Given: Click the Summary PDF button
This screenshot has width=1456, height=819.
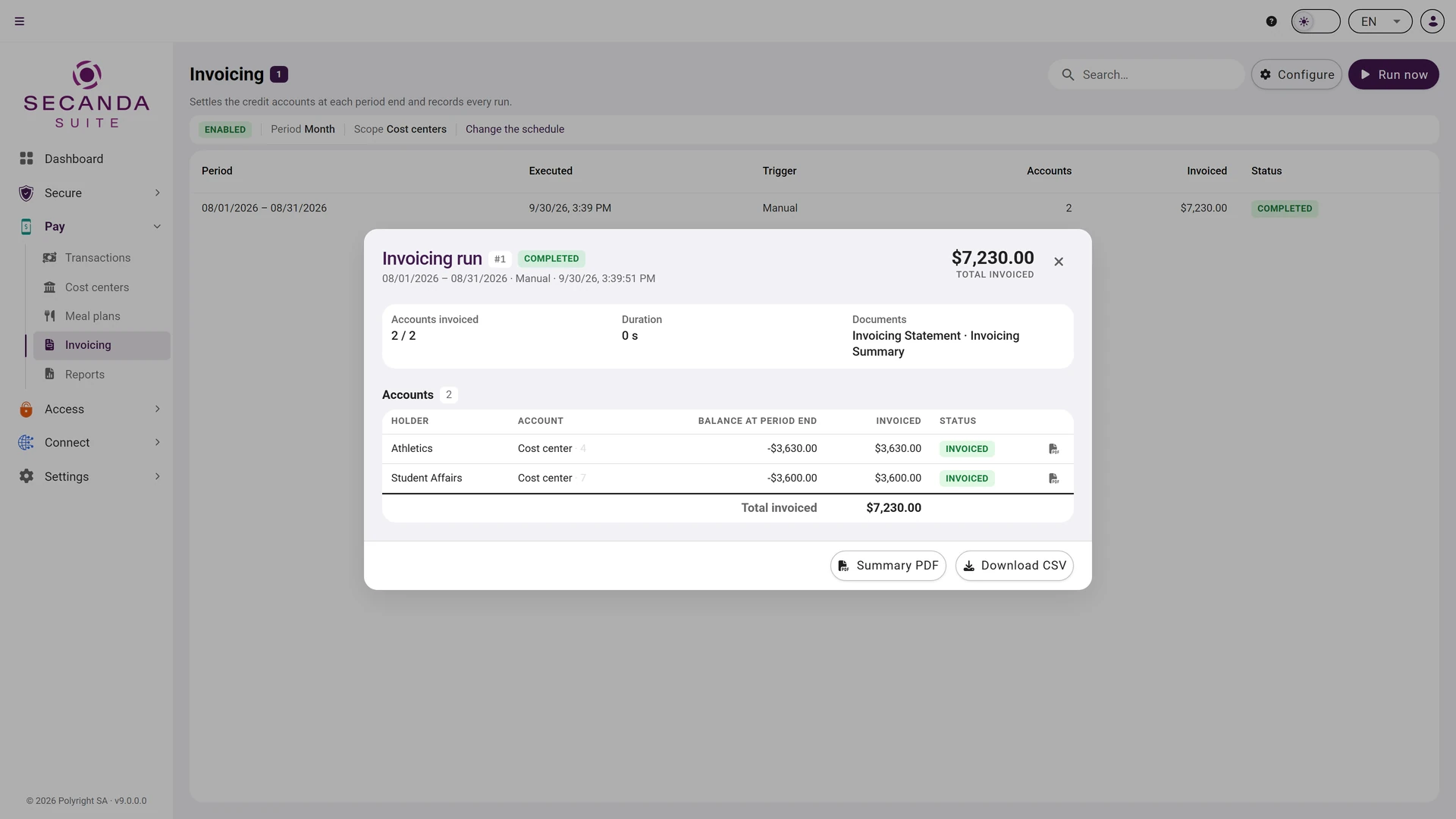Looking at the screenshot, I should [888, 566].
